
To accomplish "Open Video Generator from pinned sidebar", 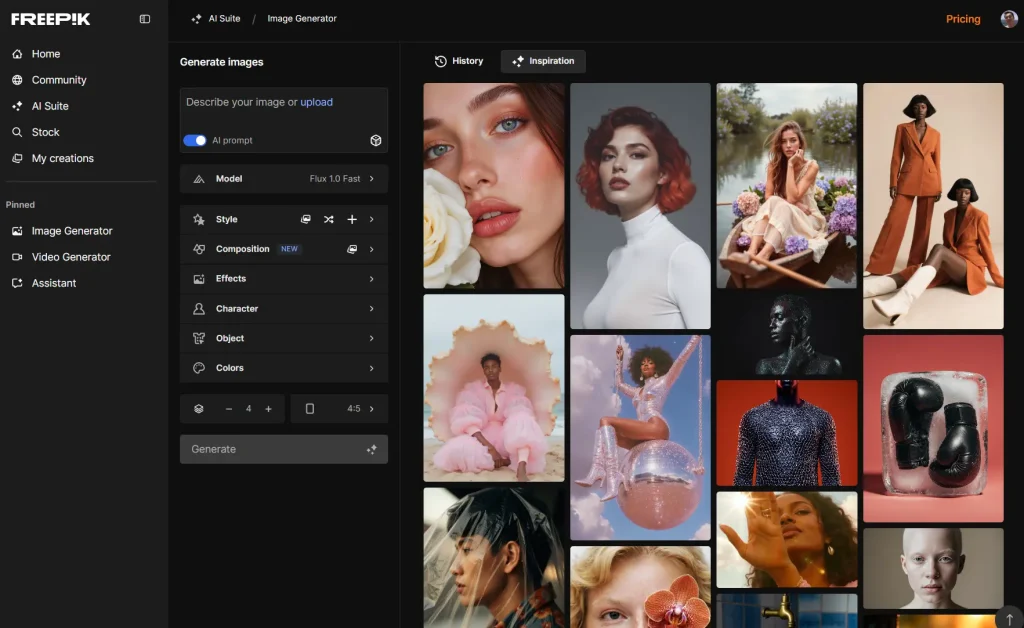I will tap(70, 257).
